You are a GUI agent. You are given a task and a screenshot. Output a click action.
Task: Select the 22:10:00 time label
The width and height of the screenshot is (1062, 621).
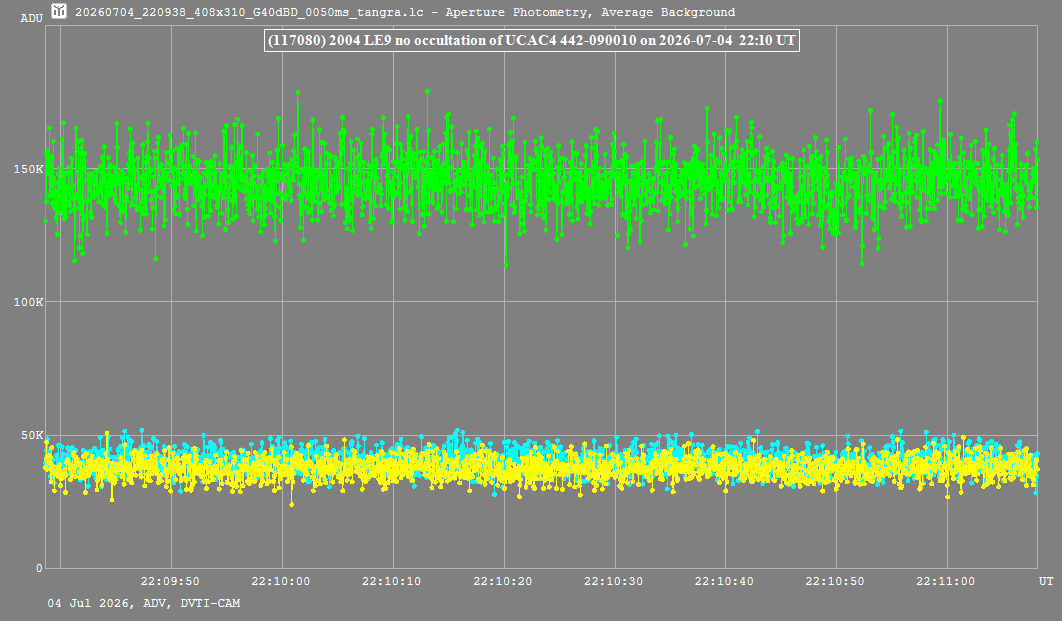click(x=281, y=581)
